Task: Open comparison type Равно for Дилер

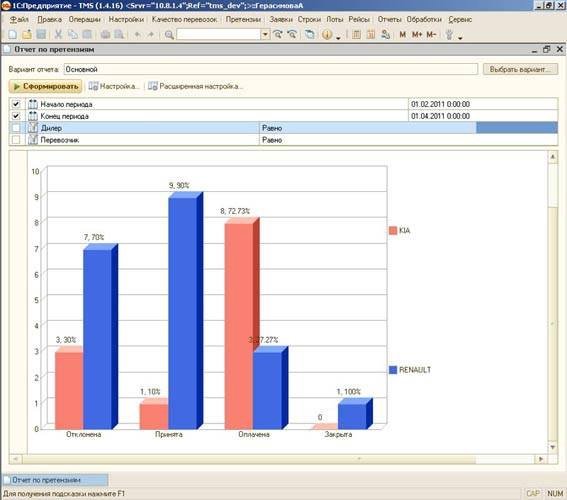Action: (367, 128)
